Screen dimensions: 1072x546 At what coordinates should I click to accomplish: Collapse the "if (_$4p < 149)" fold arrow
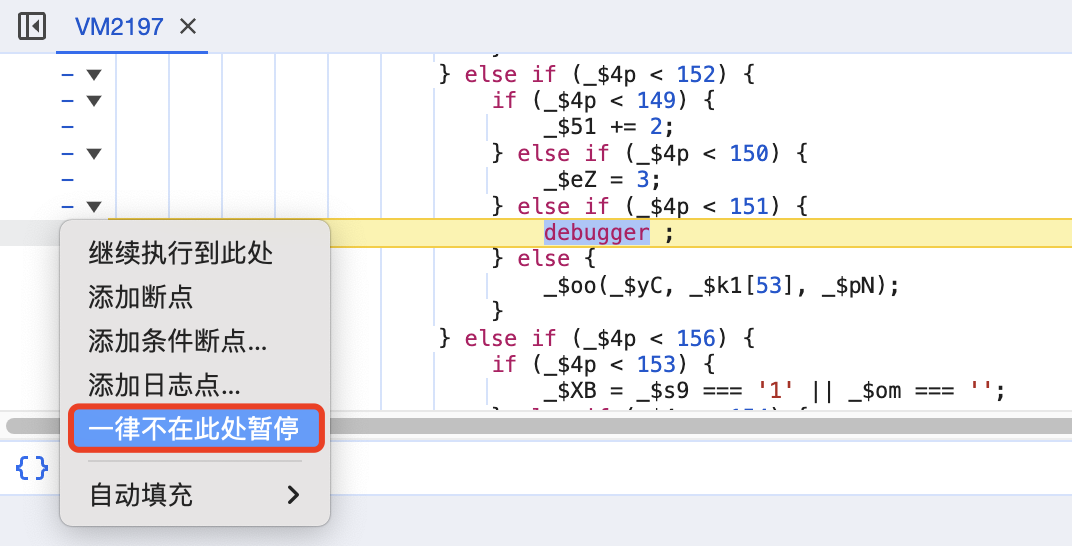pos(94,100)
